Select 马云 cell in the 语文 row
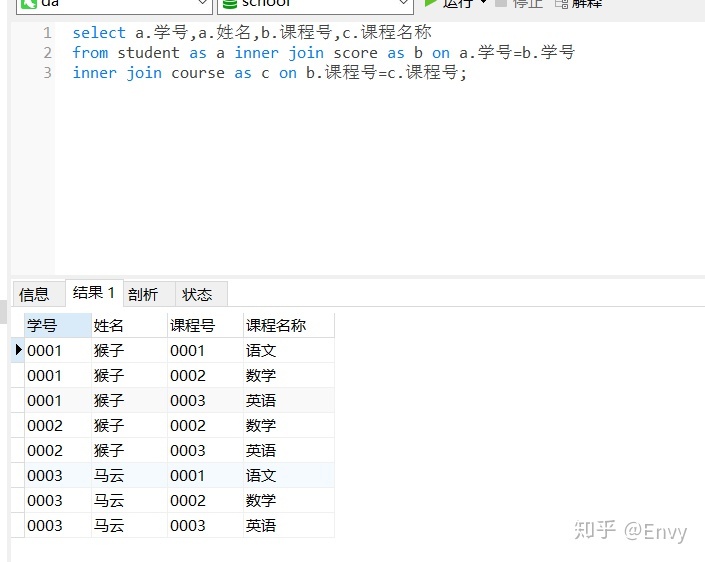This screenshot has width=705, height=562. coord(129,475)
